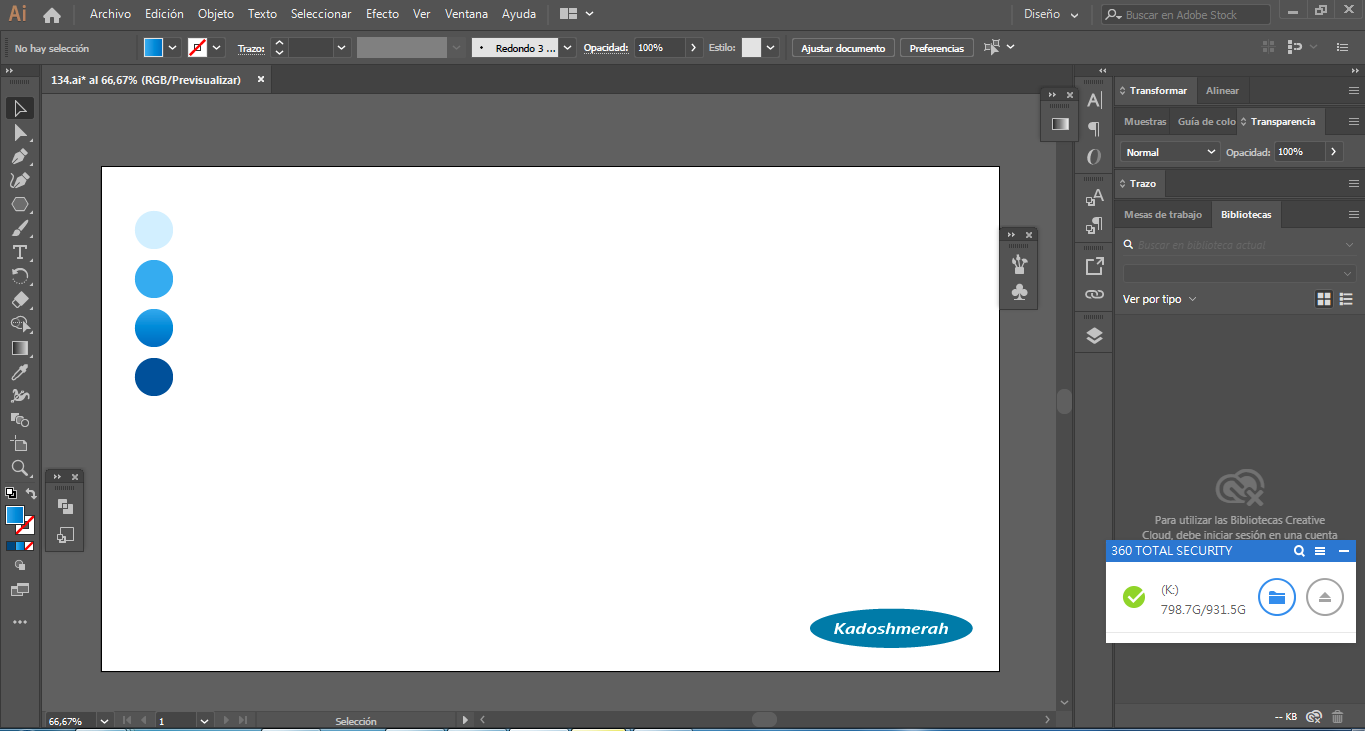Select the Paintbrush tool

(x=19, y=228)
